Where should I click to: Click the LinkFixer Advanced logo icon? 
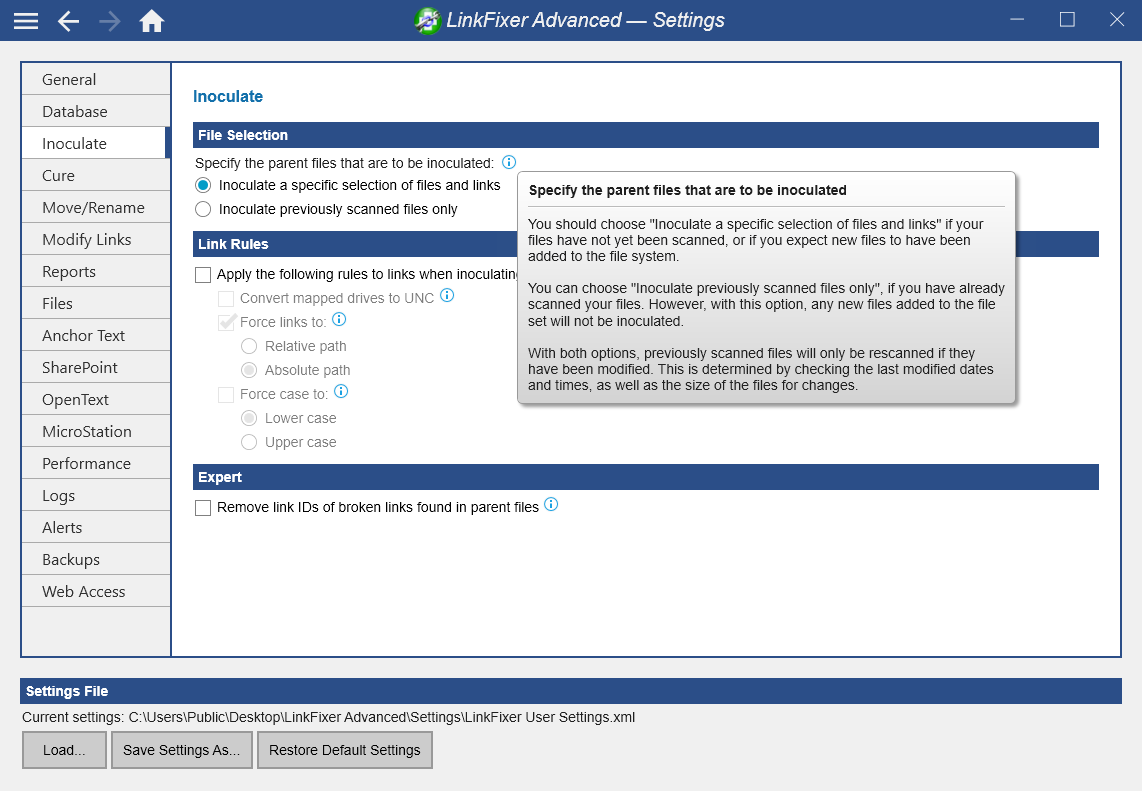[428, 20]
